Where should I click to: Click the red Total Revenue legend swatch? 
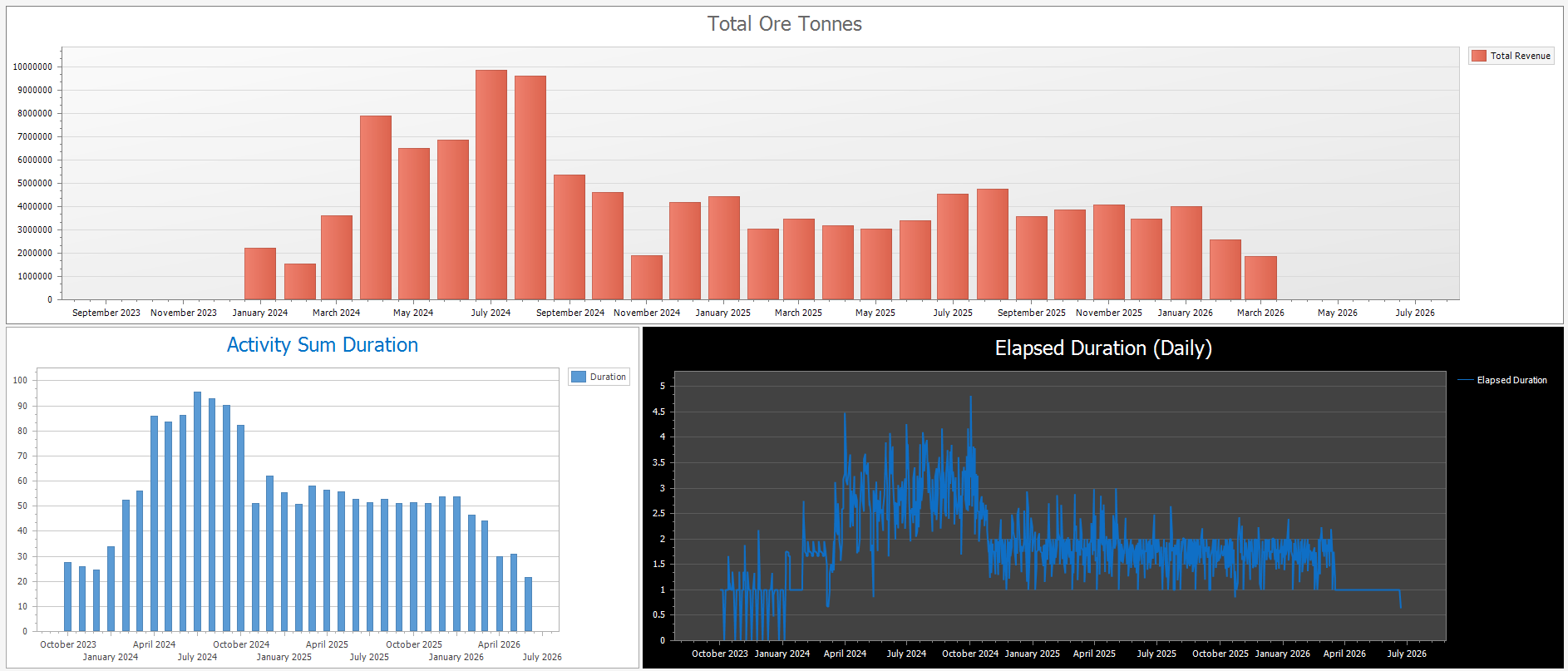(1479, 56)
